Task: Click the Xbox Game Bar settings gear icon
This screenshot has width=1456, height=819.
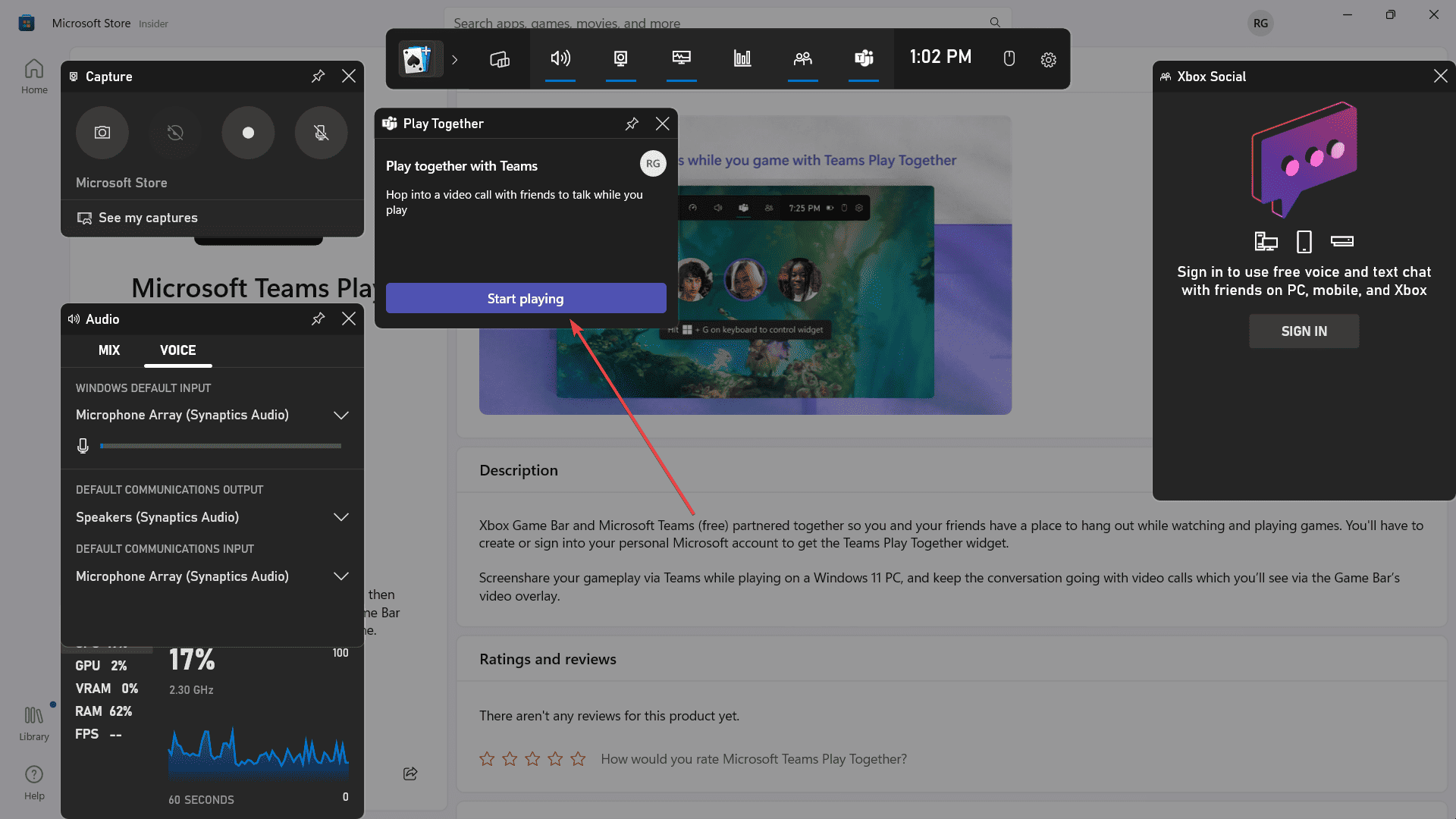Action: (1048, 58)
